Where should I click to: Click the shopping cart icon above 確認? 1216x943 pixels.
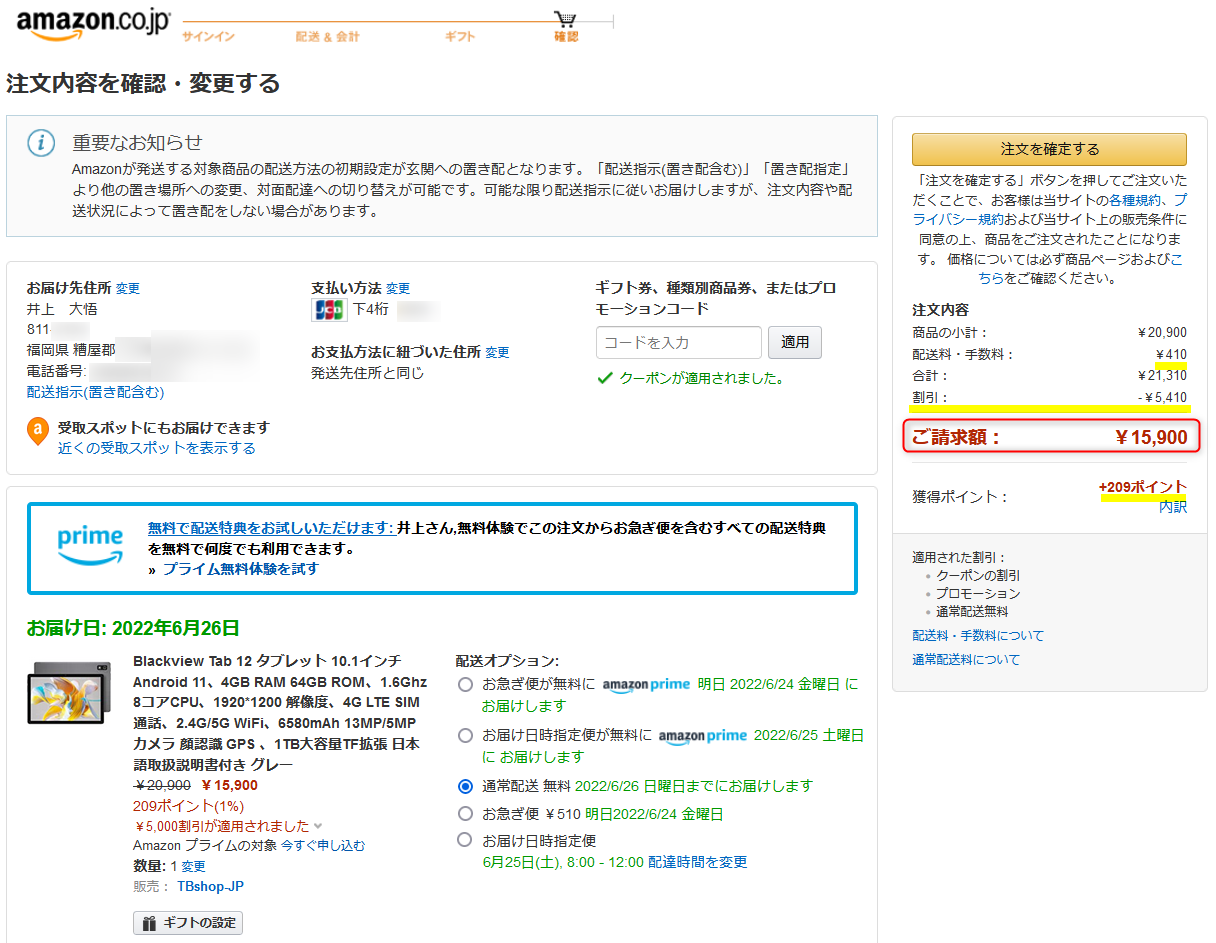click(x=565, y=20)
